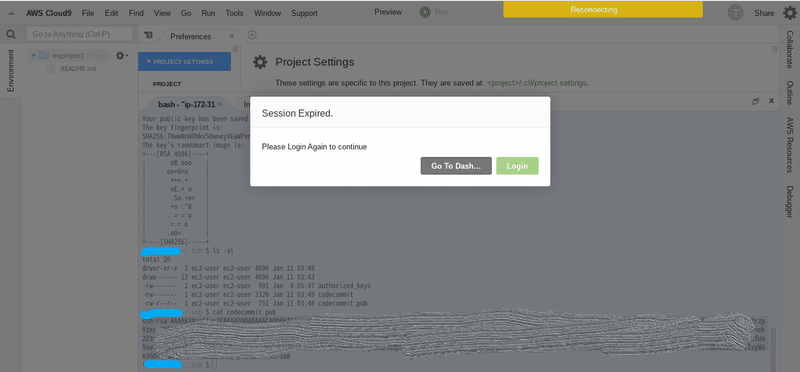The height and width of the screenshot is (372, 800).
Task: Click the Run icon in the top toolbar
Action: pyautogui.click(x=425, y=12)
